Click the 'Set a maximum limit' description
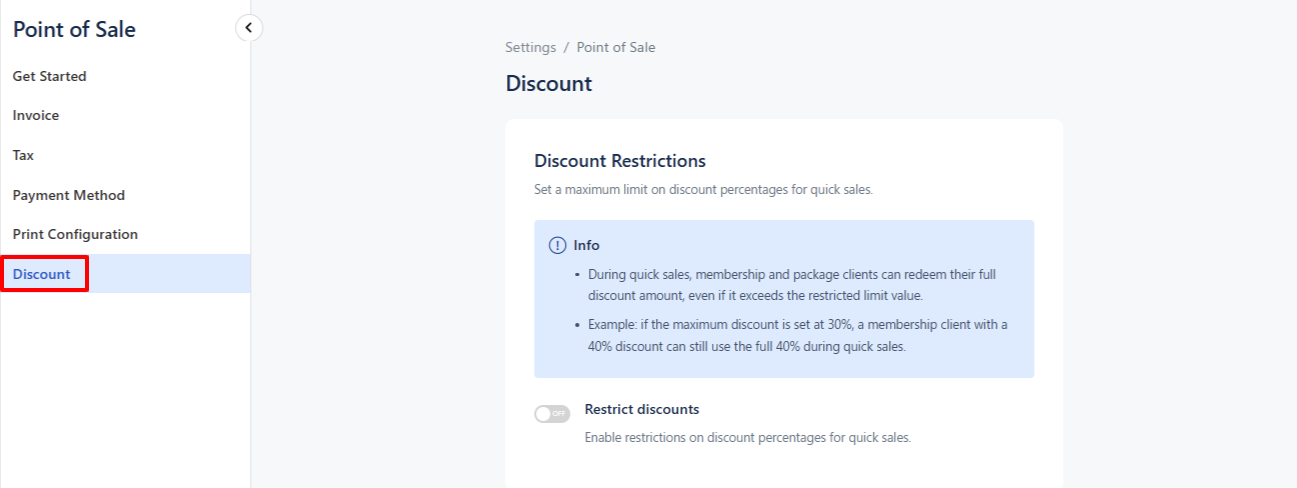1297x488 pixels. coord(704,189)
